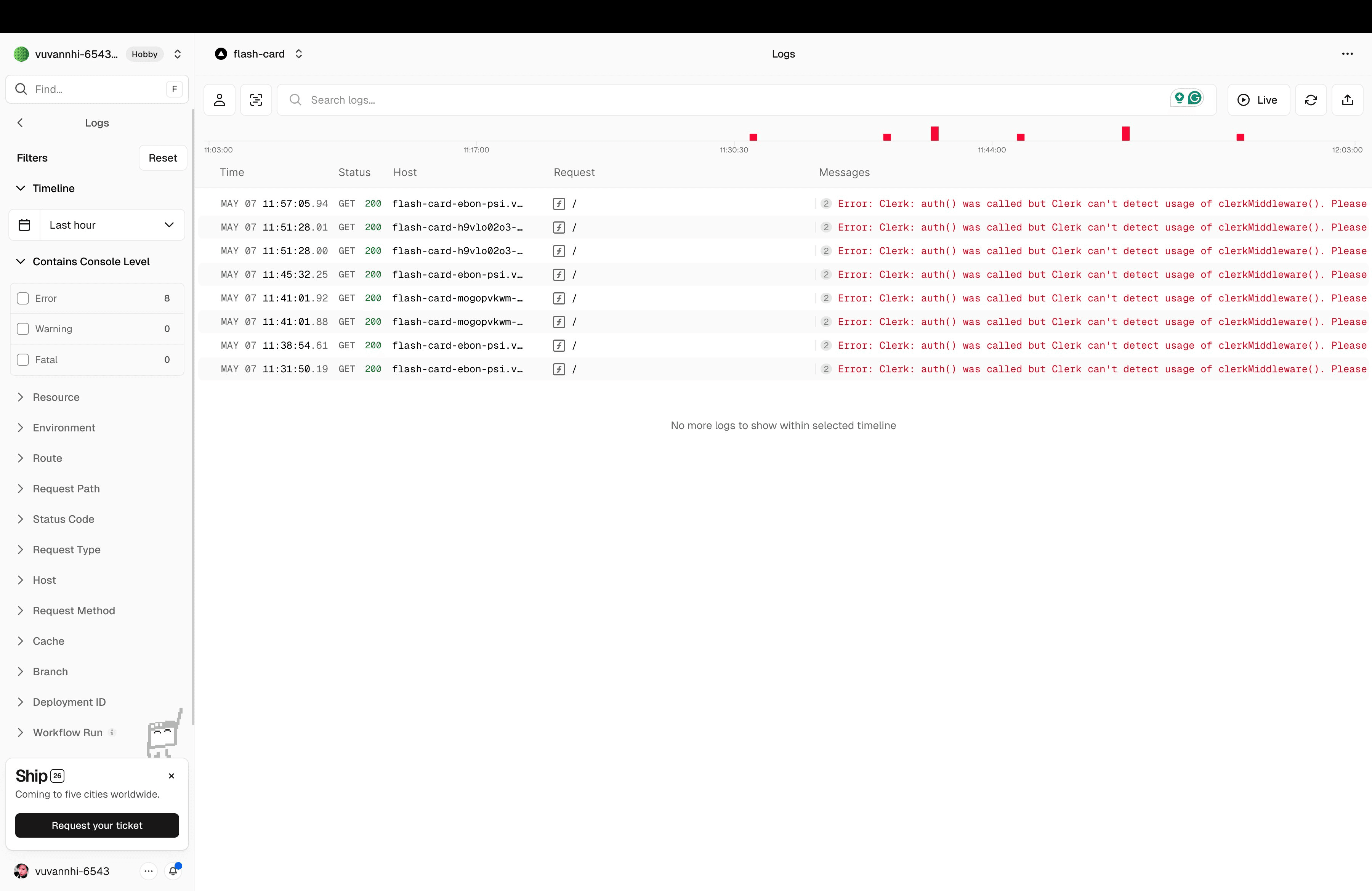1372x891 pixels.
Task: Click the export logs share icon
Action: point(1347,100)
